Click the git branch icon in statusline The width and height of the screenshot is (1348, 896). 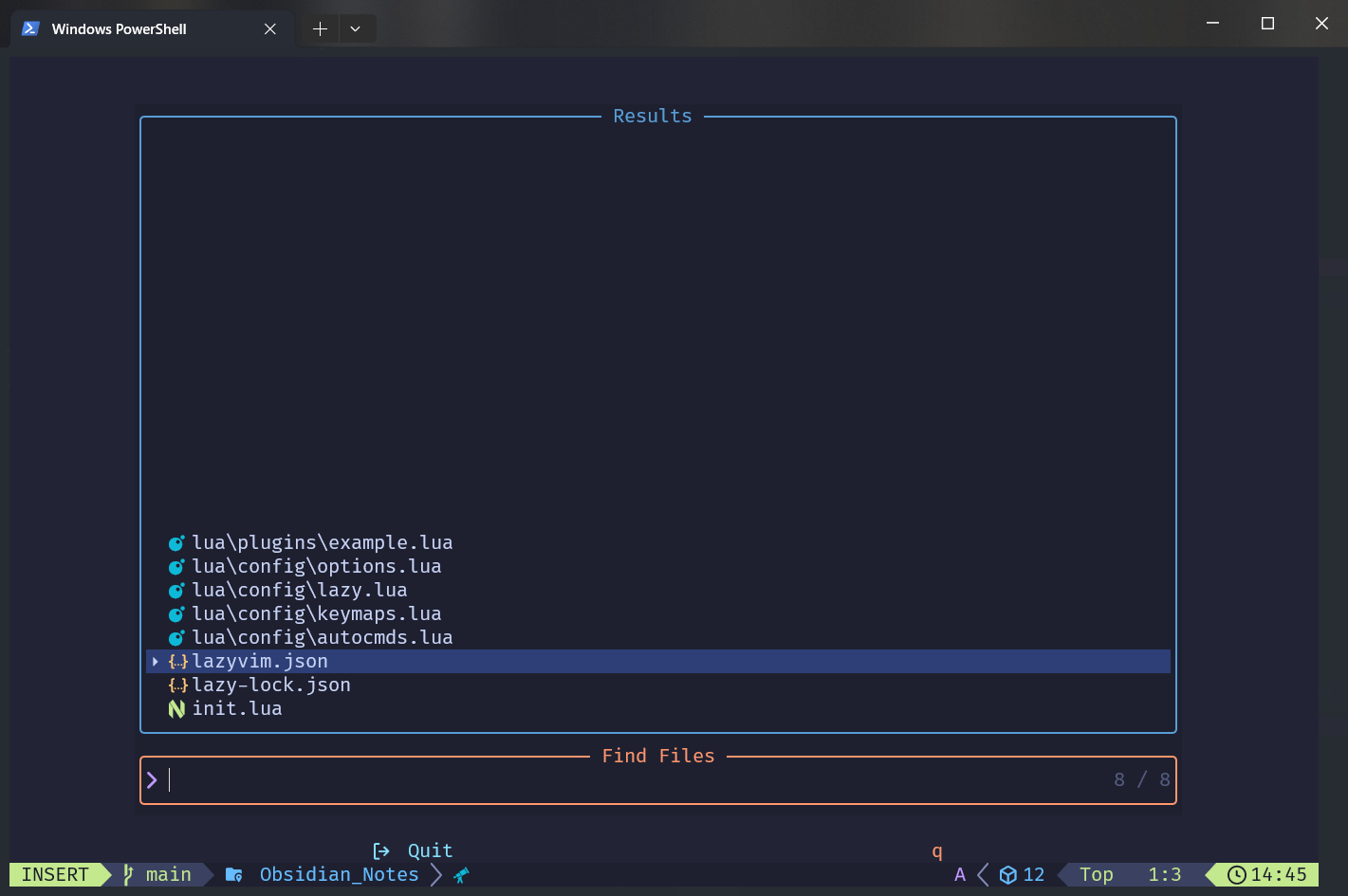click(128, 874)
